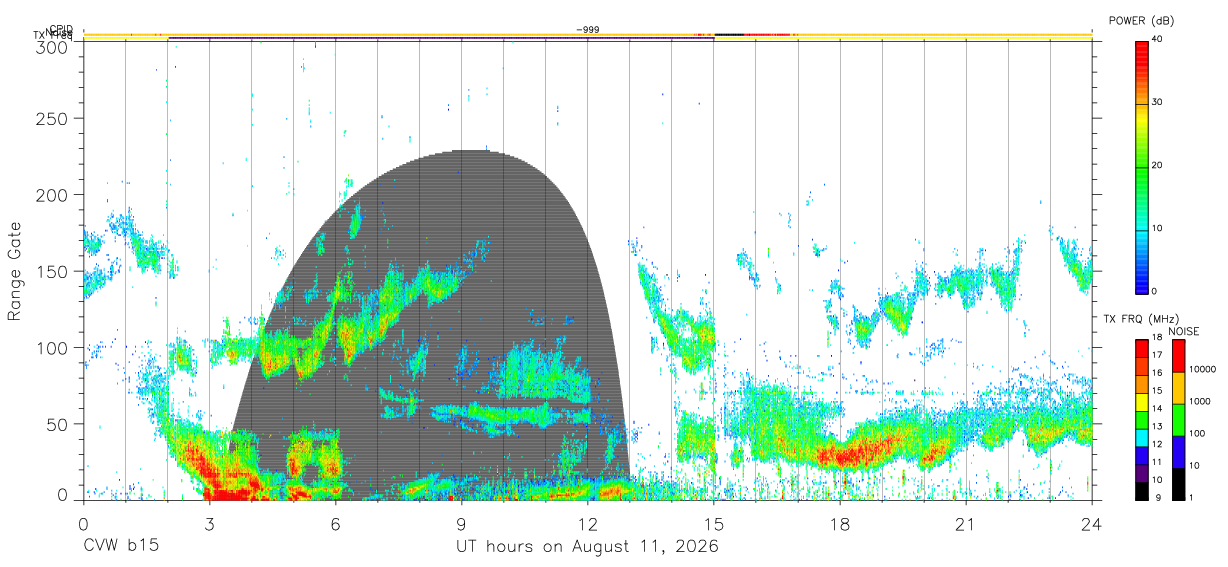Click the 30 tick on the power scale
Viewport: 1228px width, 567px height.
tap(1157, 103)
